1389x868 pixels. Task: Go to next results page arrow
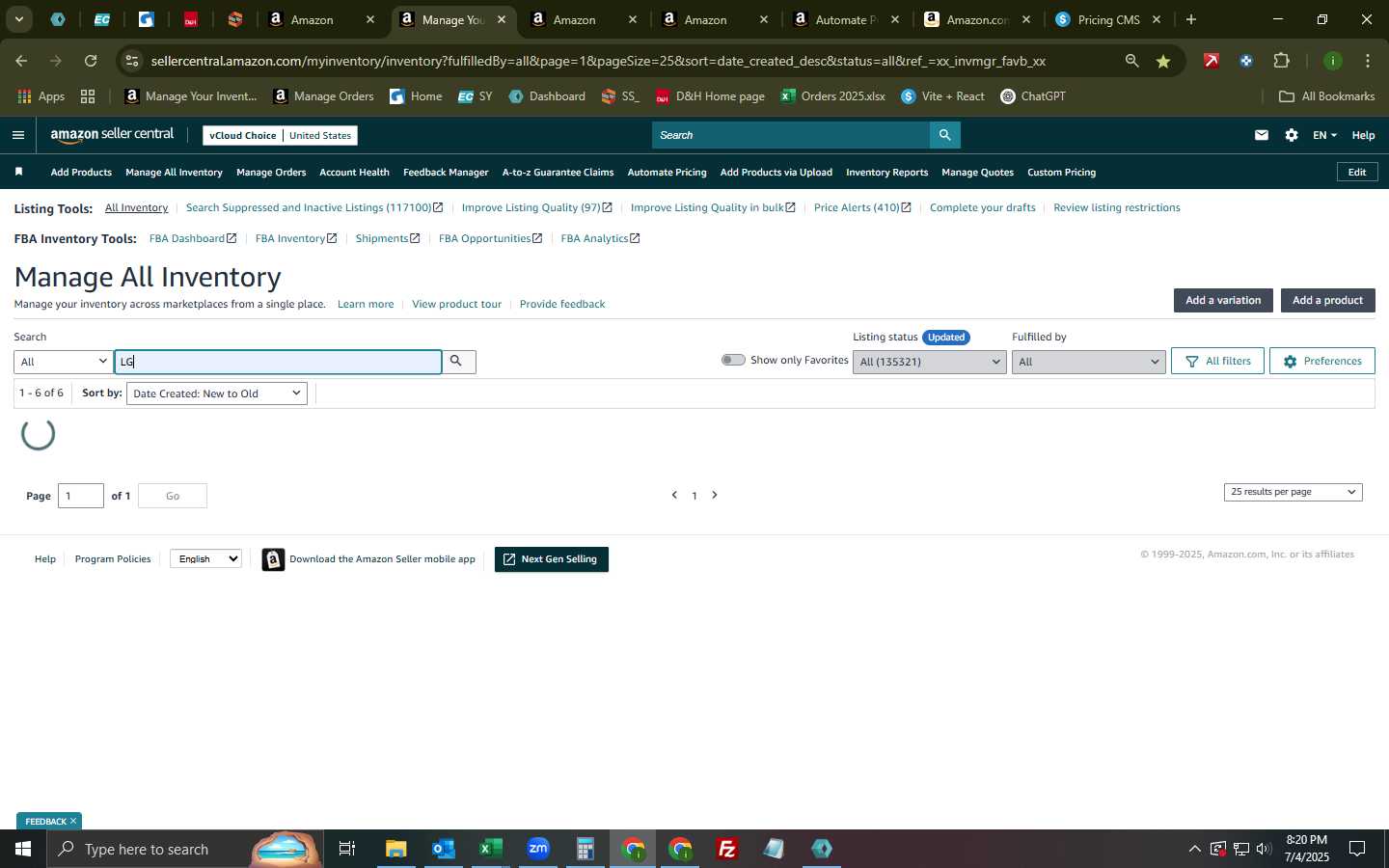pos(715,495)
